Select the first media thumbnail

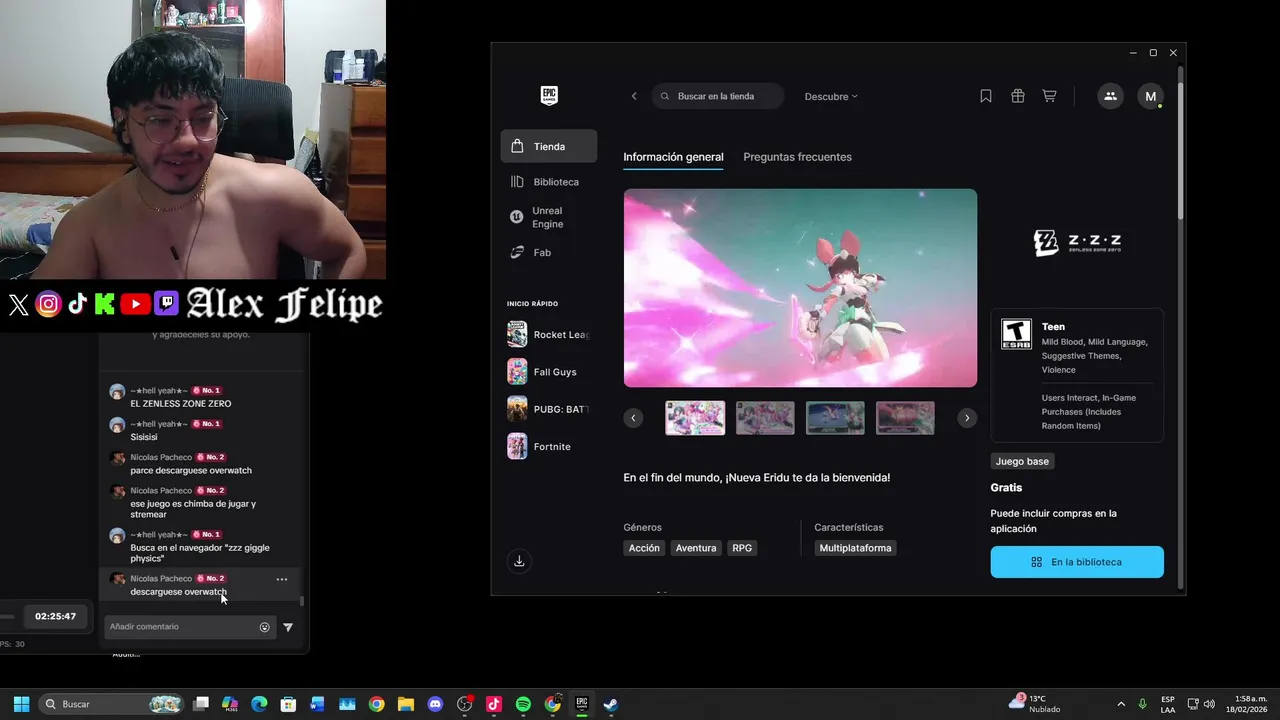click(695, 418)
